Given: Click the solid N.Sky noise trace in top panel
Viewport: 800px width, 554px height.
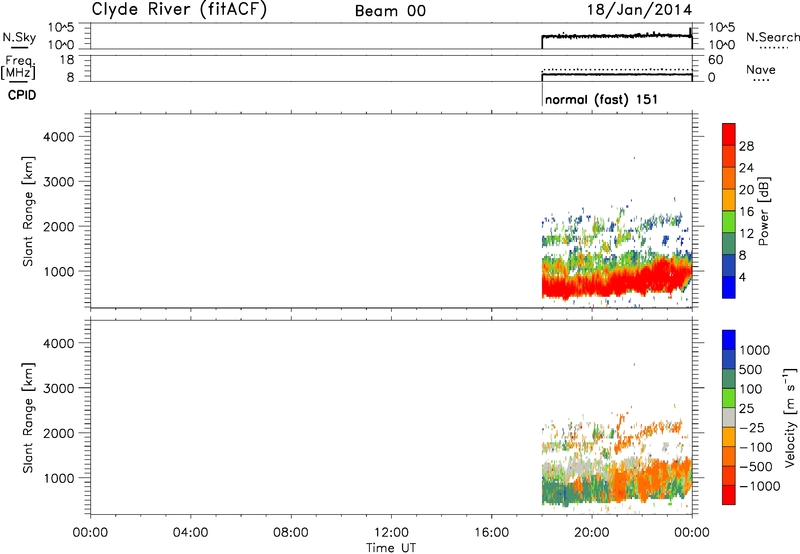Looking at the screenshot, I should 616,36.
